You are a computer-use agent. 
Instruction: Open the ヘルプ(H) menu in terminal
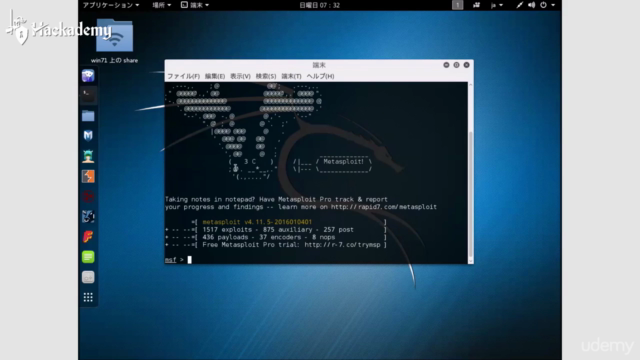320,76
